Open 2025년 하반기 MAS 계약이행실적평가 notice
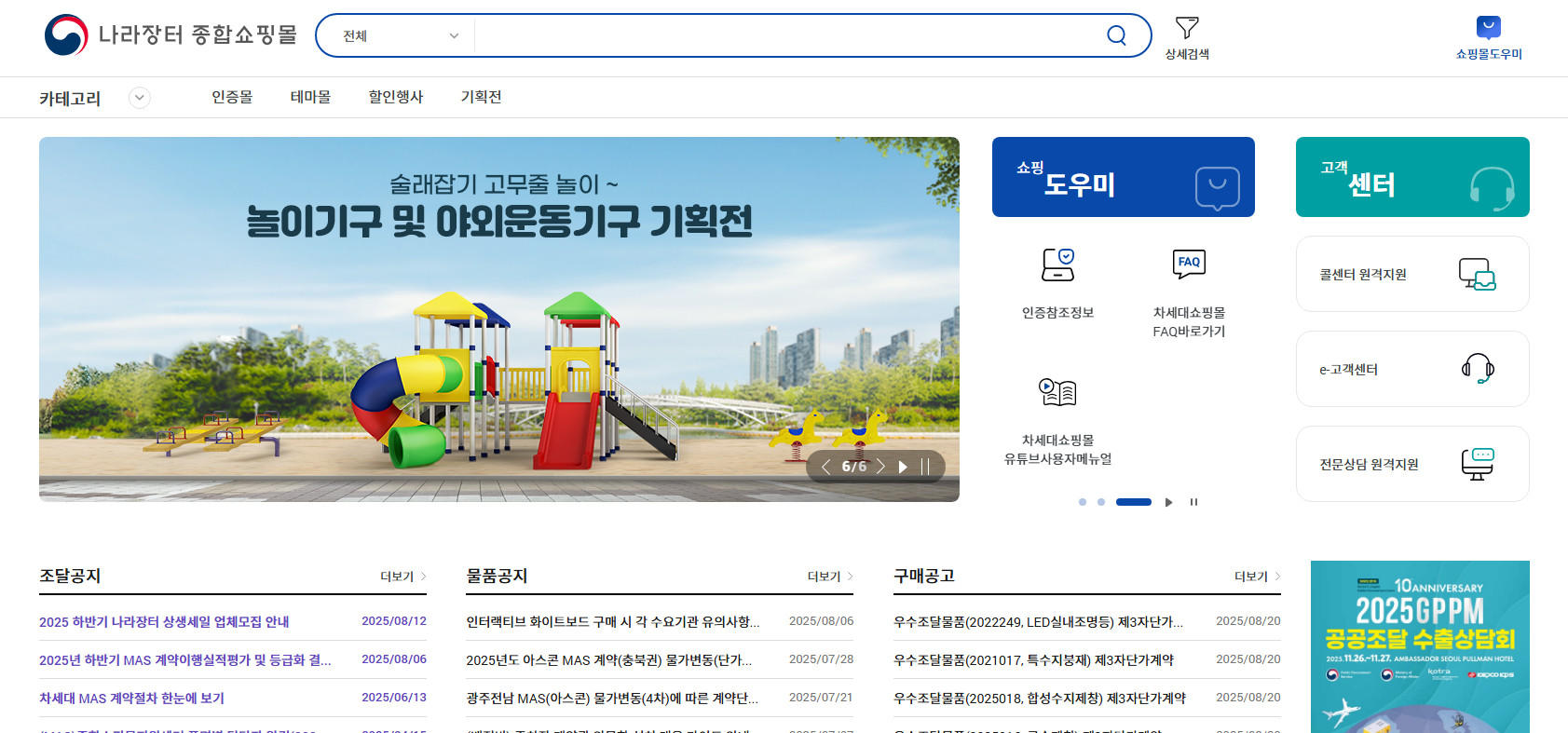Image resolution: width=1568 pixels, height=733 pixels. click(185, 660)
